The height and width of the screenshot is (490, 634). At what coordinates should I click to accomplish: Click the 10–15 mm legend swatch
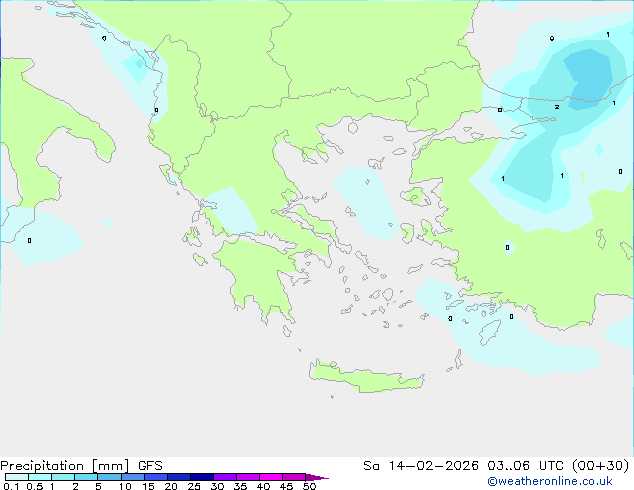tap(133, 477)
